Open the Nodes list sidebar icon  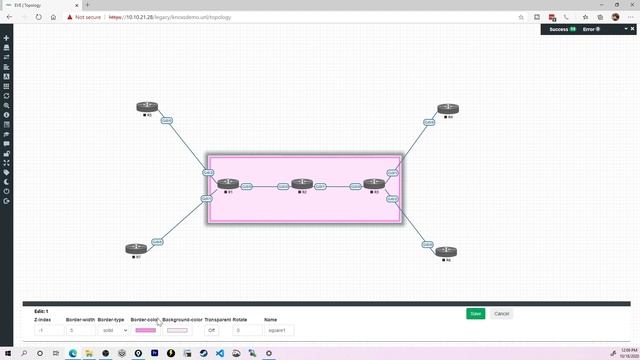(6, 48)
